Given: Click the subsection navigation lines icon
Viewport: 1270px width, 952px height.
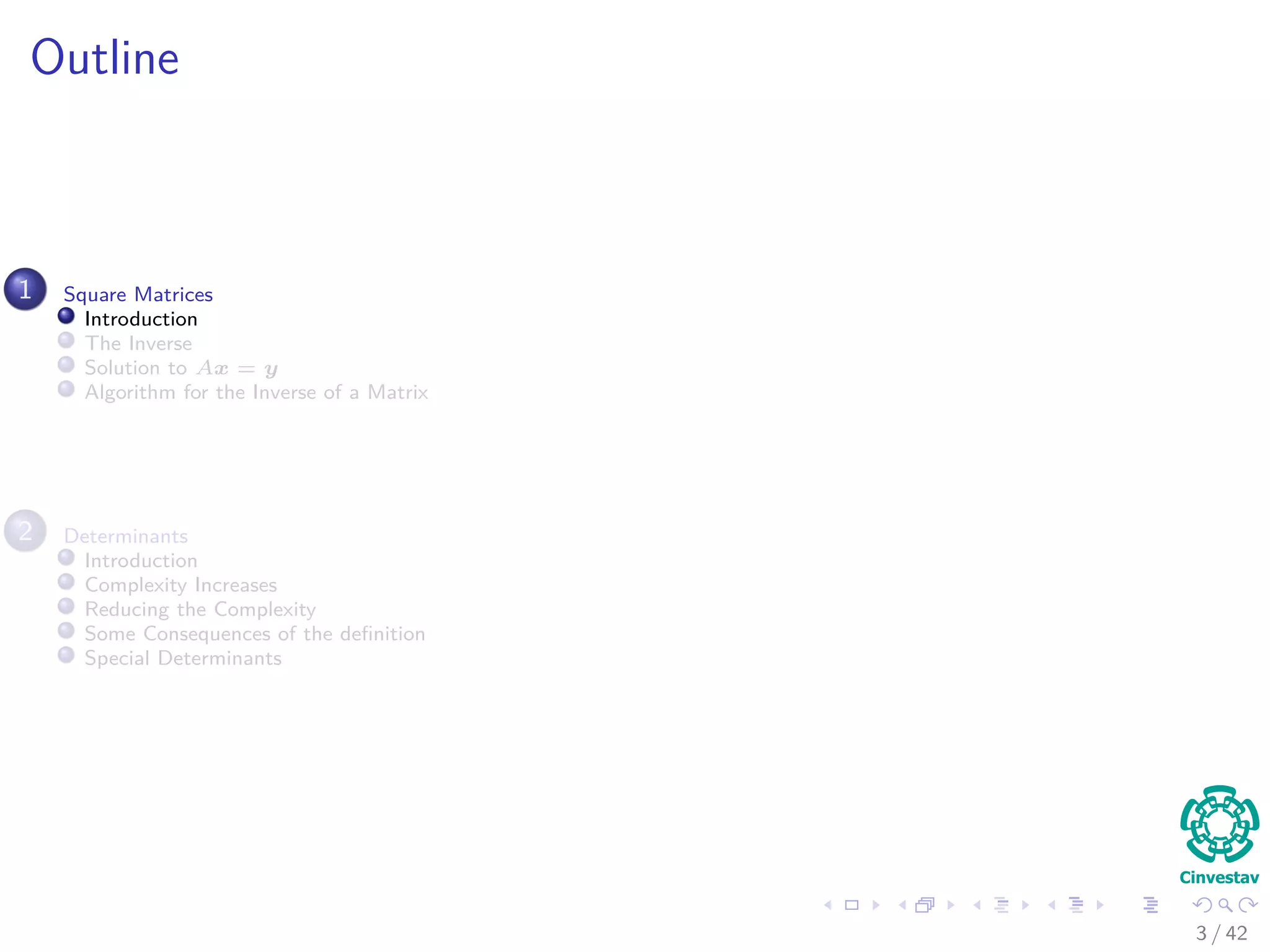Looking at the screenshot, I should tap(1001, 905).
